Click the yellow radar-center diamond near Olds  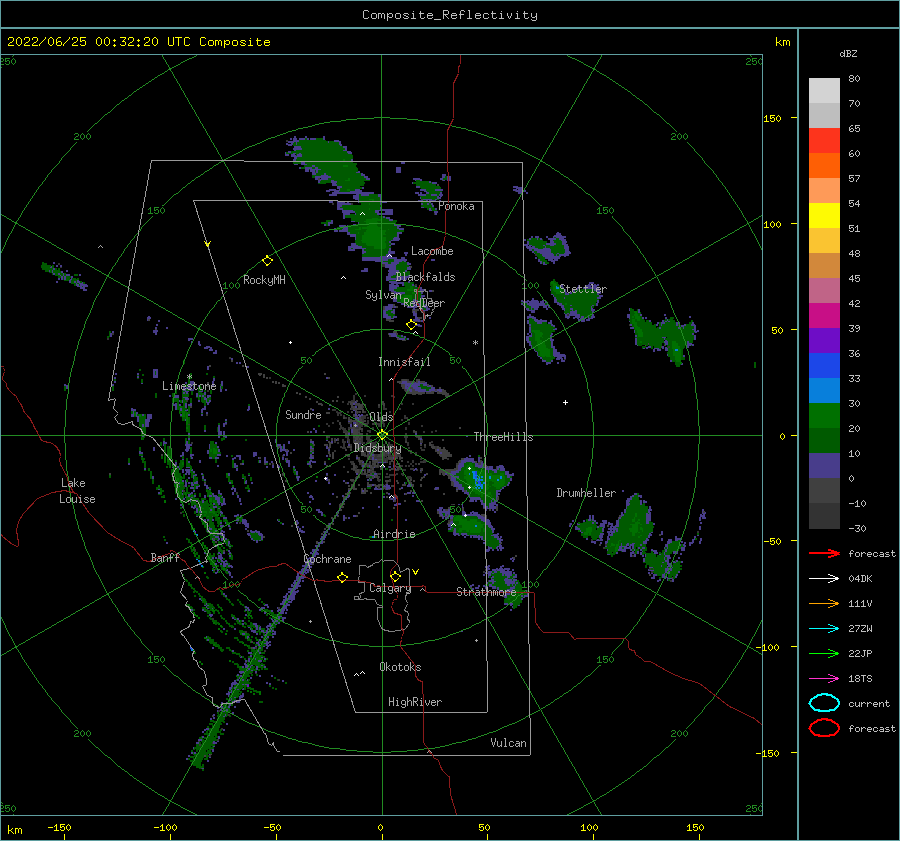point(382,435)
